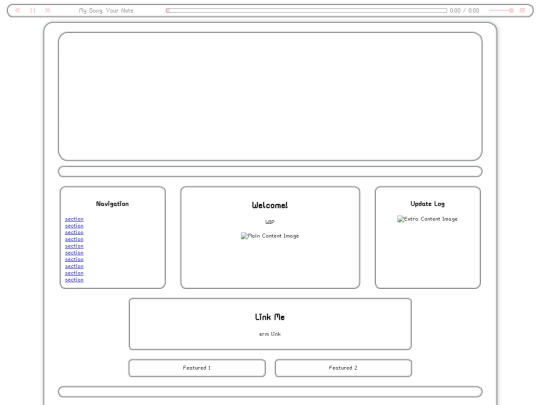
Task: Open the last 'section' link in Navigation
Action: pyautogui.click(x=74, y=280)
